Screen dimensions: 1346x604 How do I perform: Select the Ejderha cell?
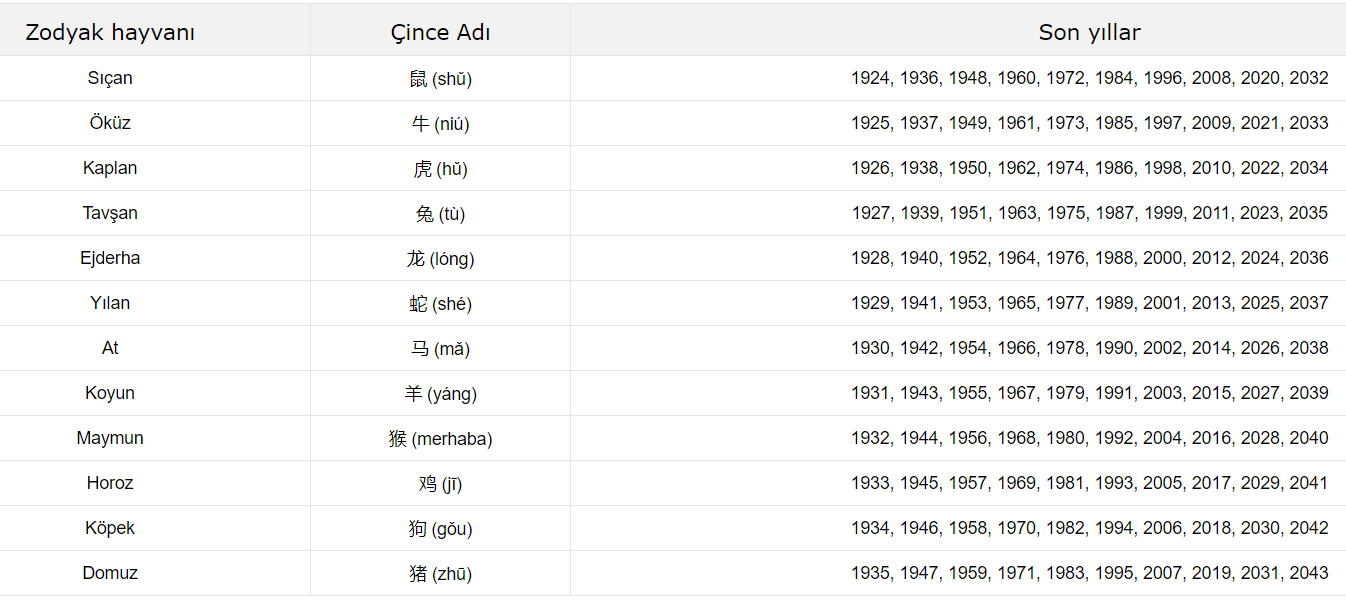[x=110, y=258]
